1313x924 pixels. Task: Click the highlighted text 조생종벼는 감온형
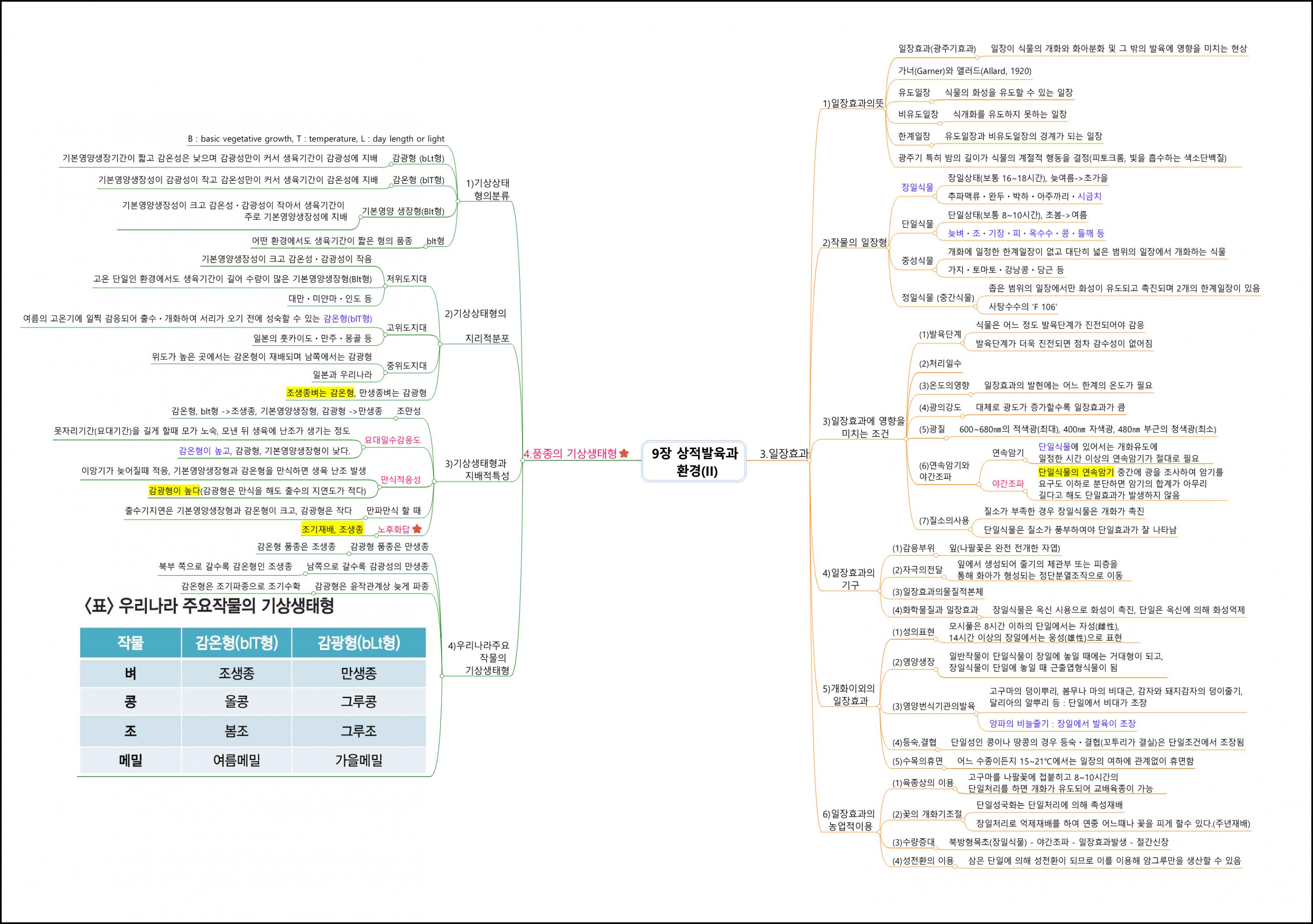[x=320, y=392]
